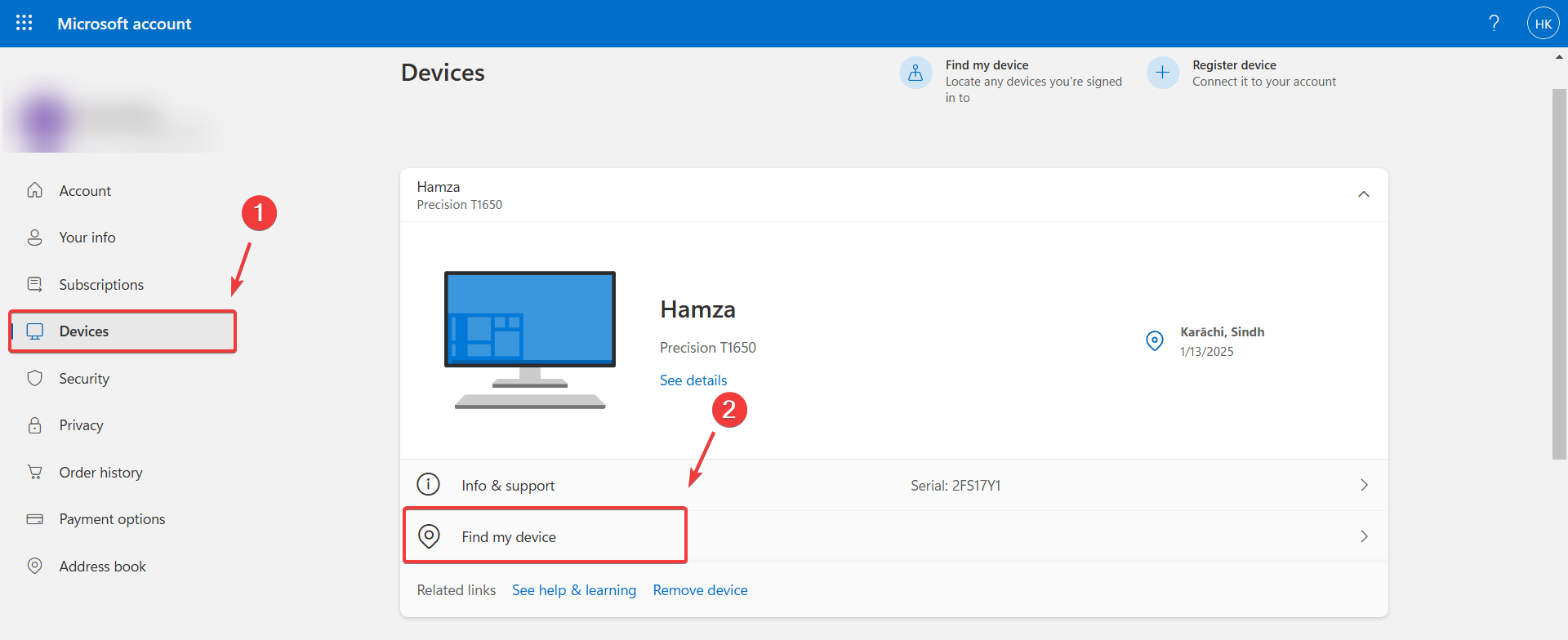Viewport: 1568px width, 640px height.
Task: Click the Find my device icon at top
Action: click(x=915, y=73)
